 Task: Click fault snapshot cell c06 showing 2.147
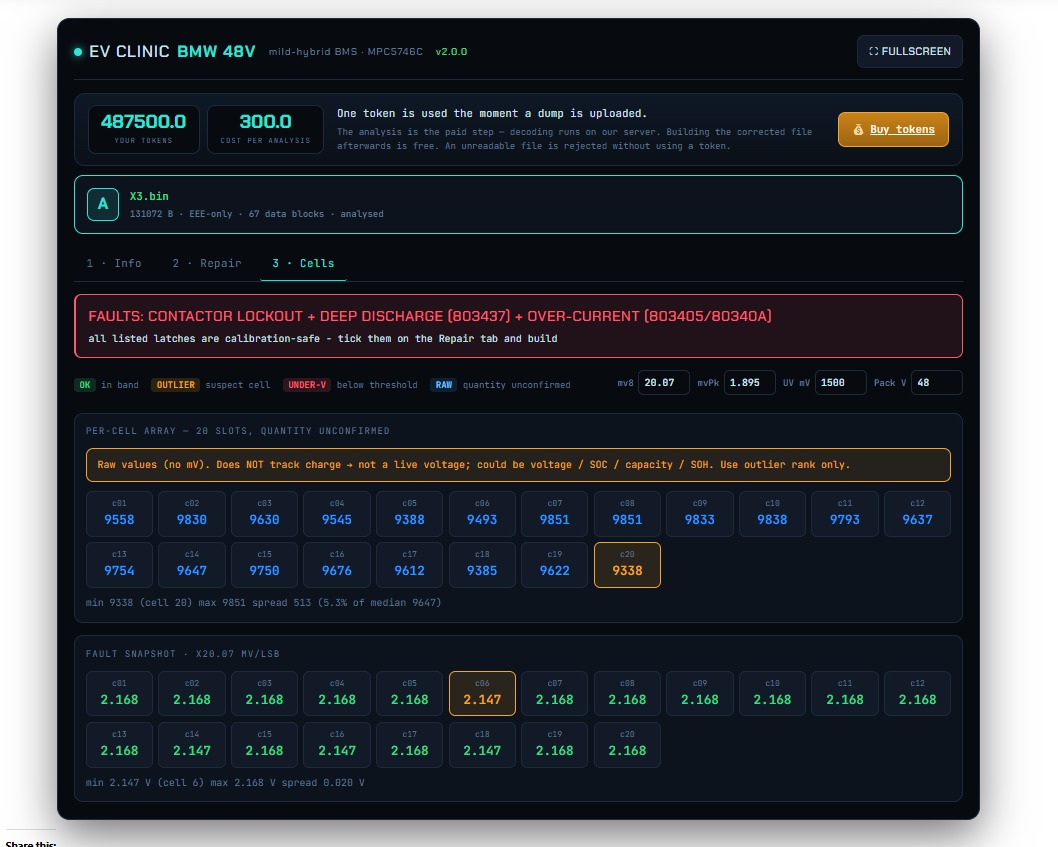(x=482, y=694)
